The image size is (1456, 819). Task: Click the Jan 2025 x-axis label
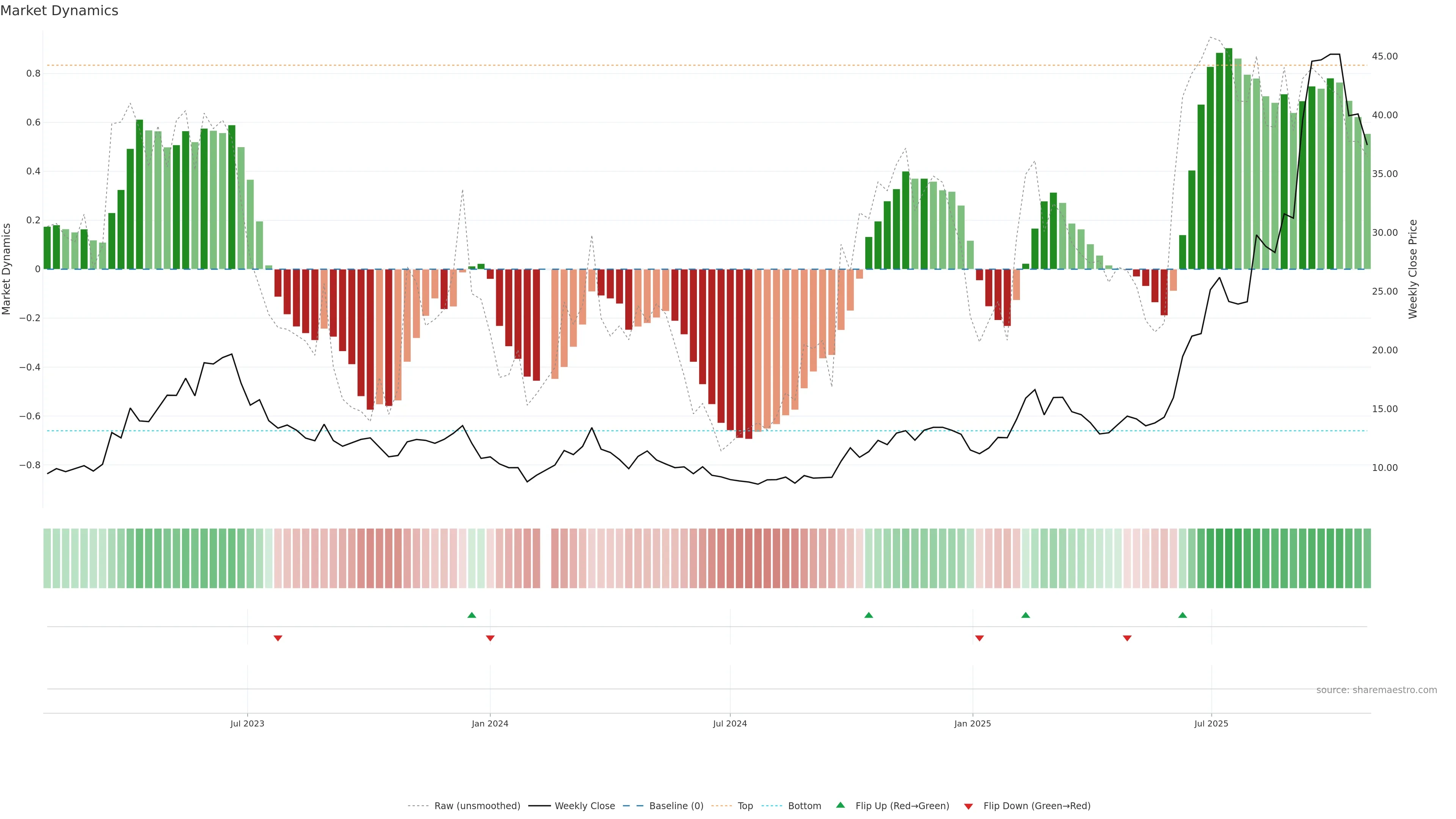[972, 723]
